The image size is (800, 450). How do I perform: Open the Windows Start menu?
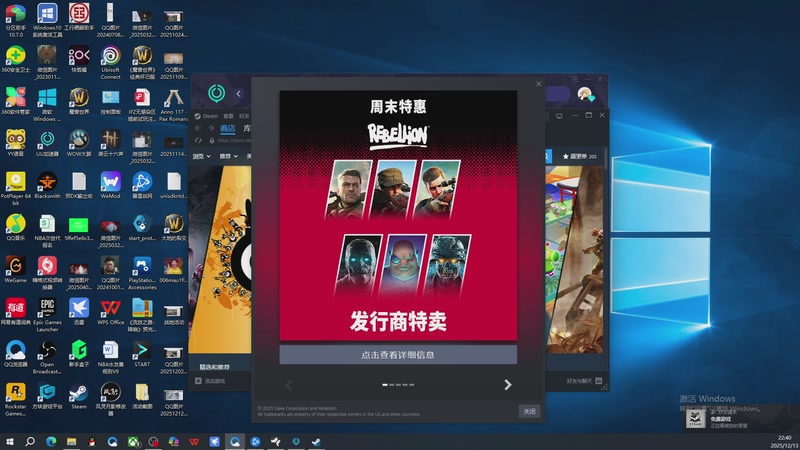pyautogui.click(x=10, y=441)
